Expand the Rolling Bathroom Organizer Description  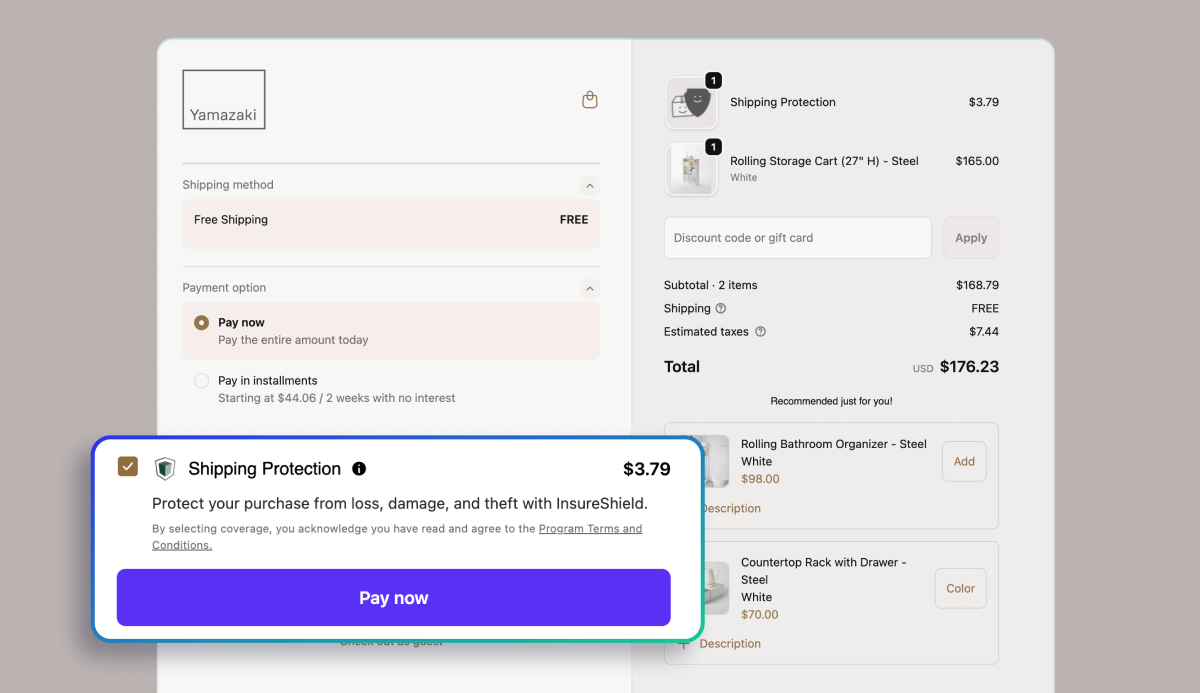tap(730, 508)
